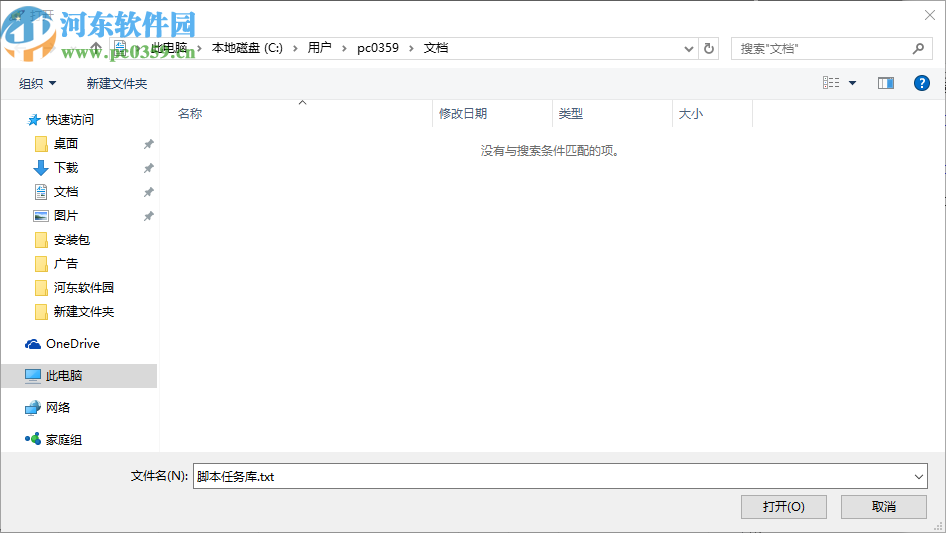
Task: Select 用户 in address breadcrumb
Action: (320, 48)
